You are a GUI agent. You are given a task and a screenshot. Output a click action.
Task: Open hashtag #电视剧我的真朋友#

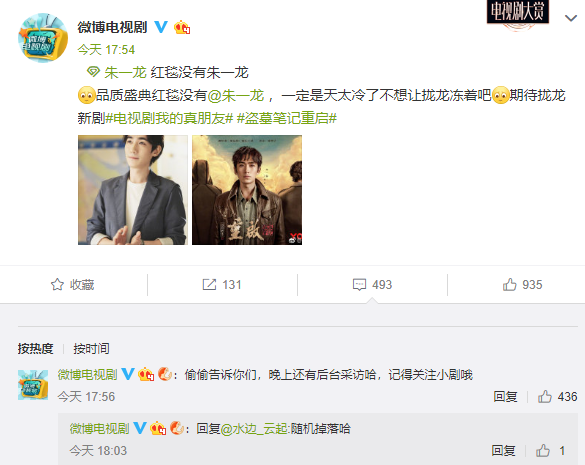(169, 118)
